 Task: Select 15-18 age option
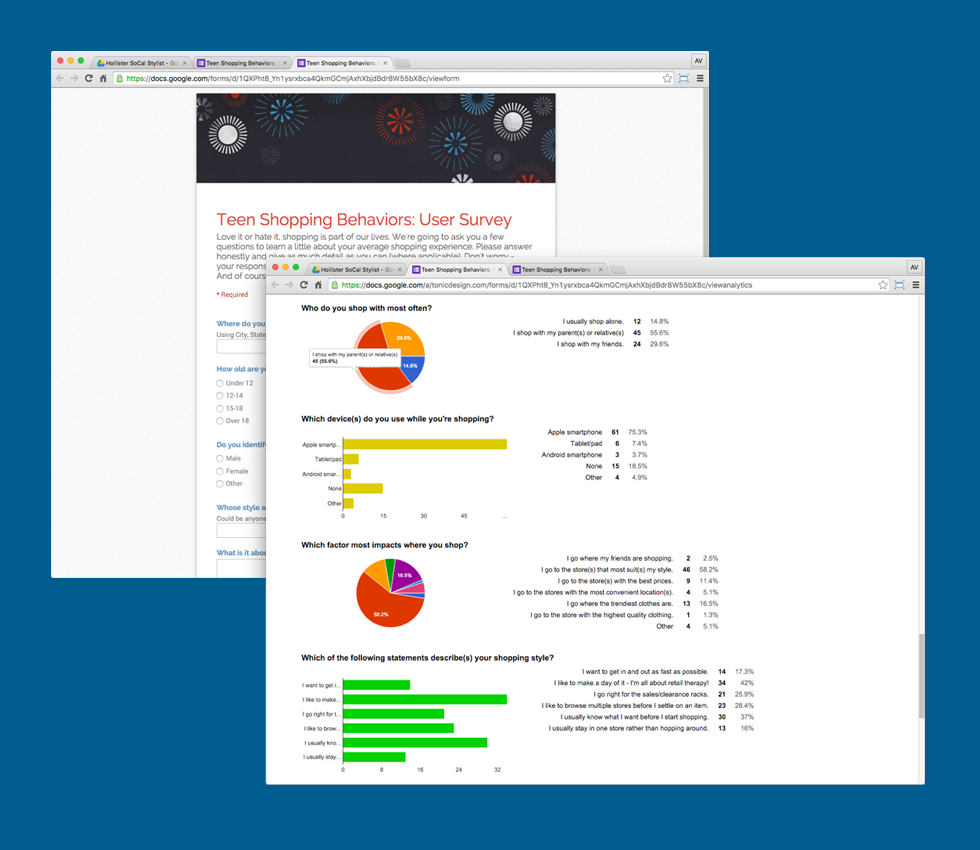(x=220, y=408)
